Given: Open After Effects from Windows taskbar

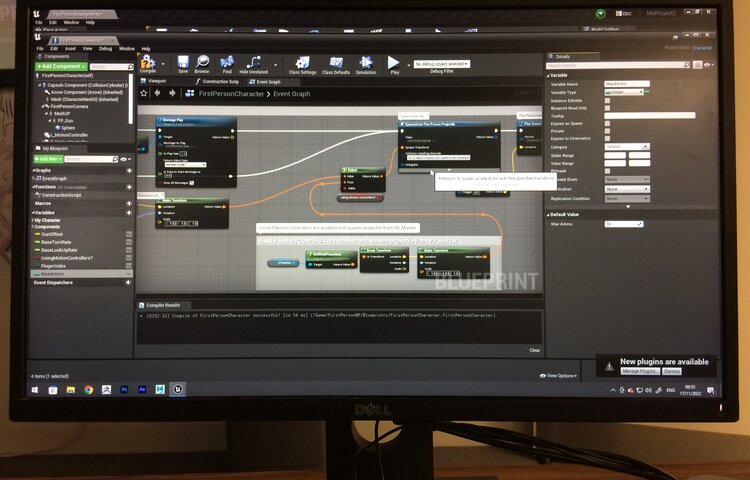Looking at the screenshot, I should tap(142, 390).
